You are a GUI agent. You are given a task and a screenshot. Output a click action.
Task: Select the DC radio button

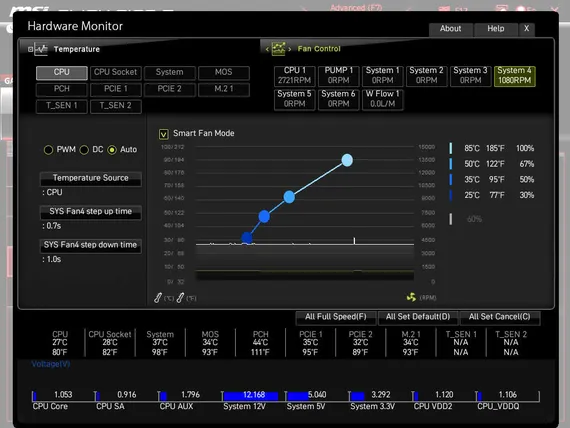(x=84, y=150)
